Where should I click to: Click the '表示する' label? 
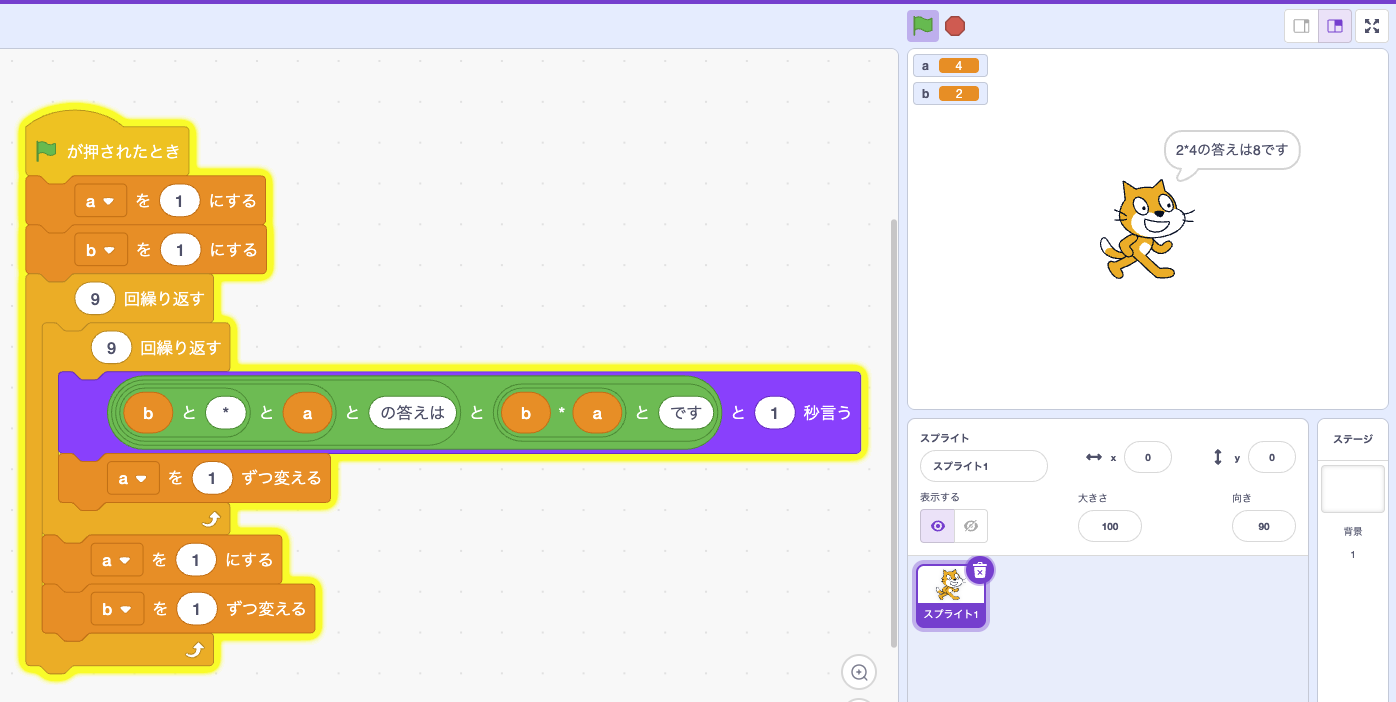940,497
